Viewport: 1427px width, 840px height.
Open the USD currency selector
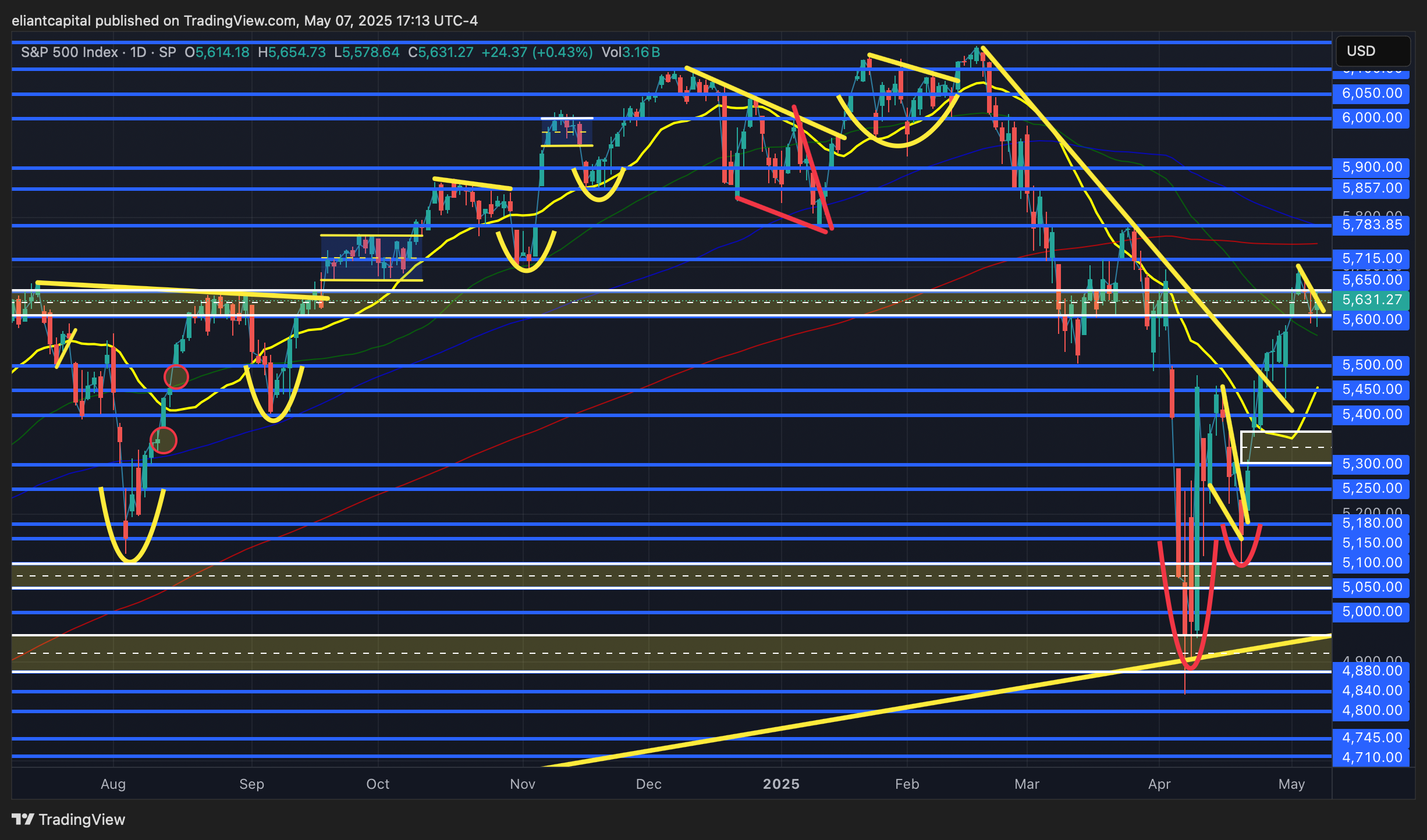click(1372, 51)
